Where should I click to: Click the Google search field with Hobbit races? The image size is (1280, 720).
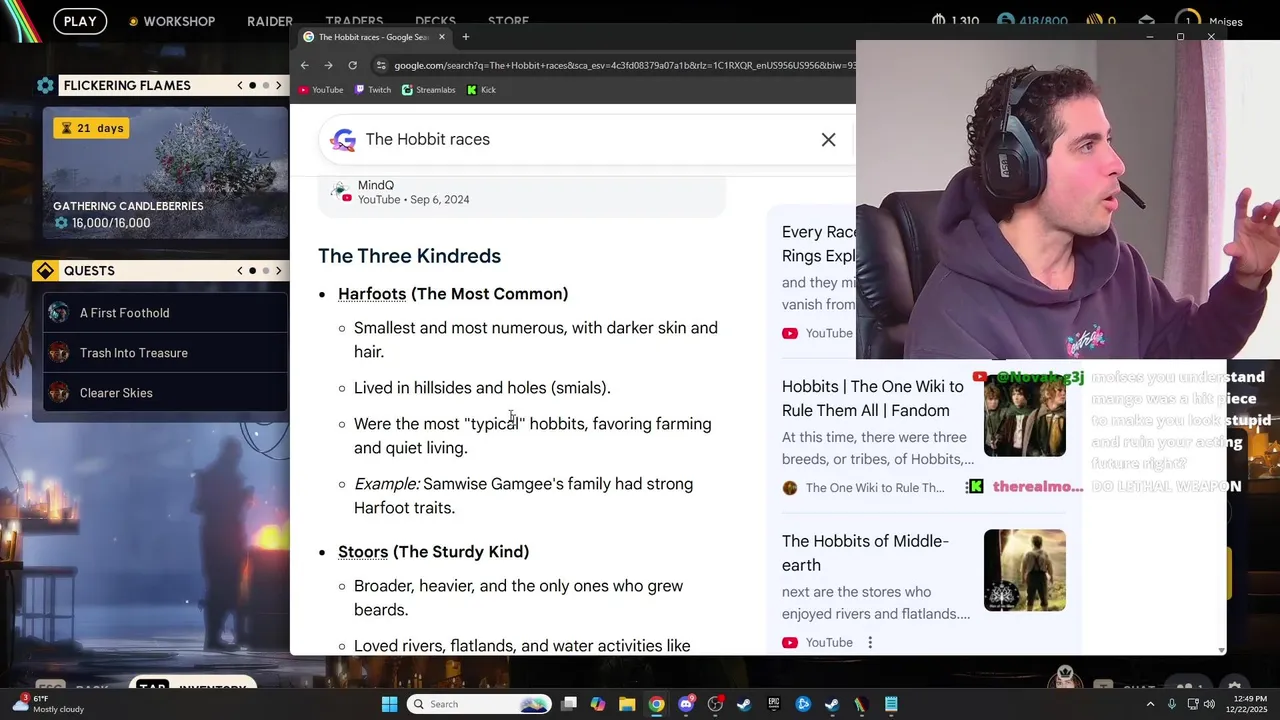pos(585,140)
